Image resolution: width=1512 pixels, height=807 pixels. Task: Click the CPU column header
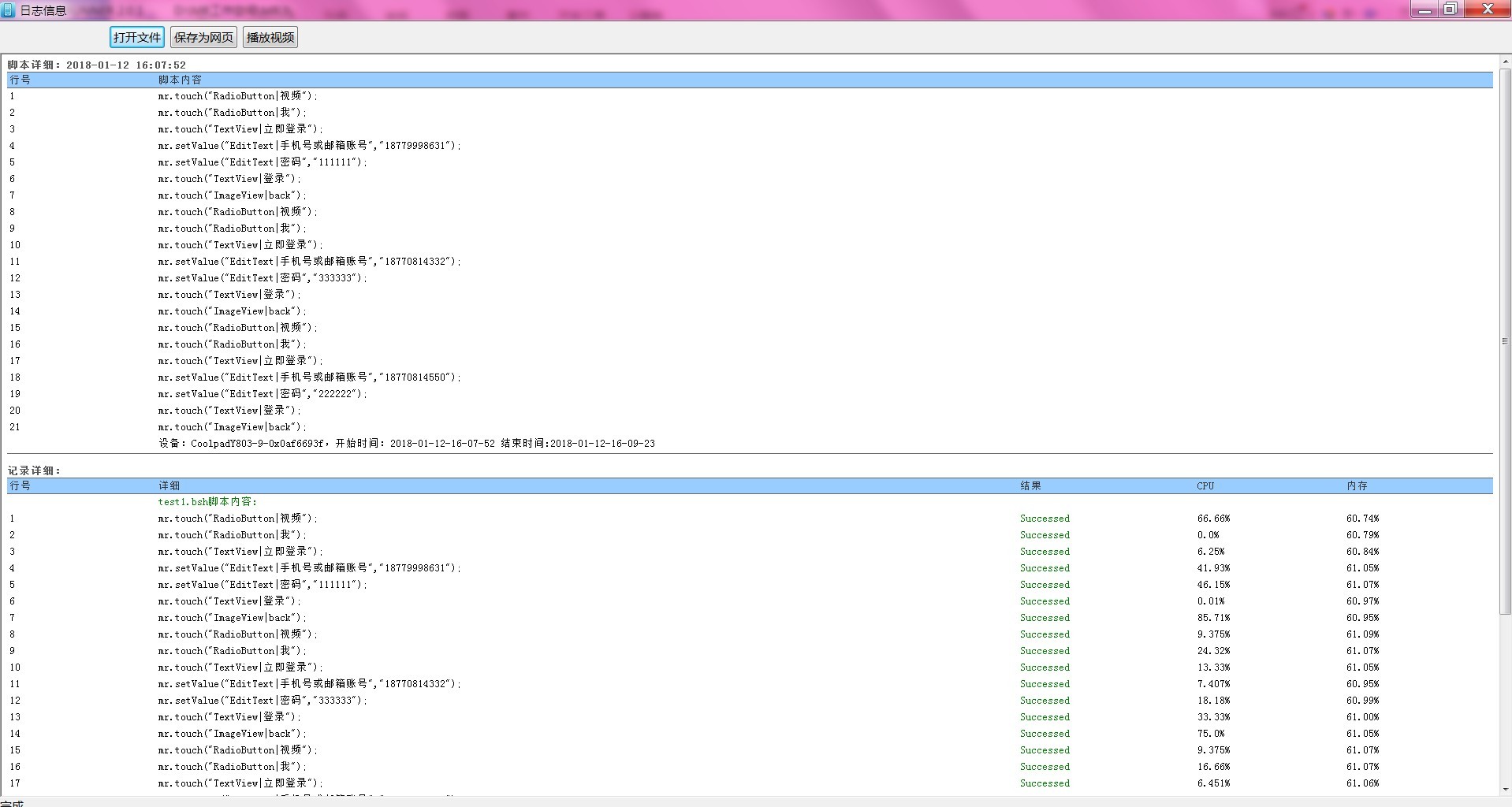tap(1205, 485)
